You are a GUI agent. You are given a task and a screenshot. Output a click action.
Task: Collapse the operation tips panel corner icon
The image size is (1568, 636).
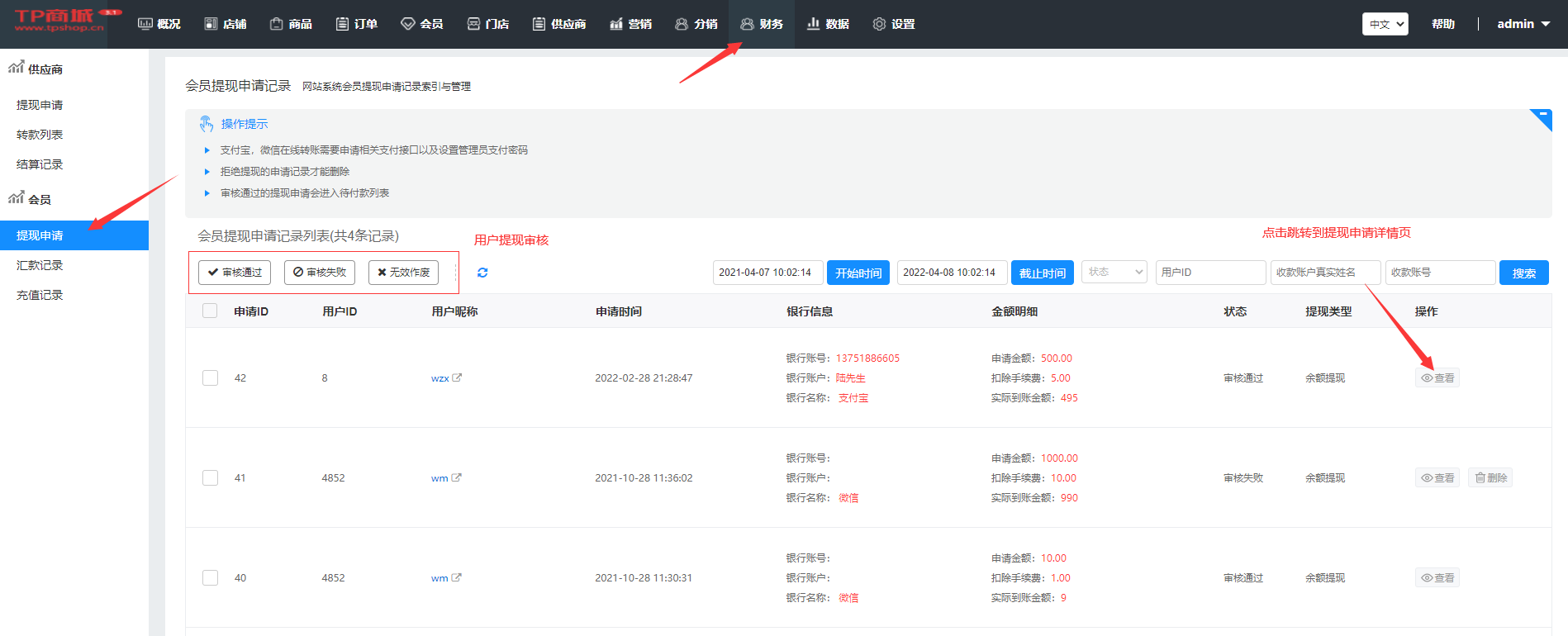click(1542, 117)
